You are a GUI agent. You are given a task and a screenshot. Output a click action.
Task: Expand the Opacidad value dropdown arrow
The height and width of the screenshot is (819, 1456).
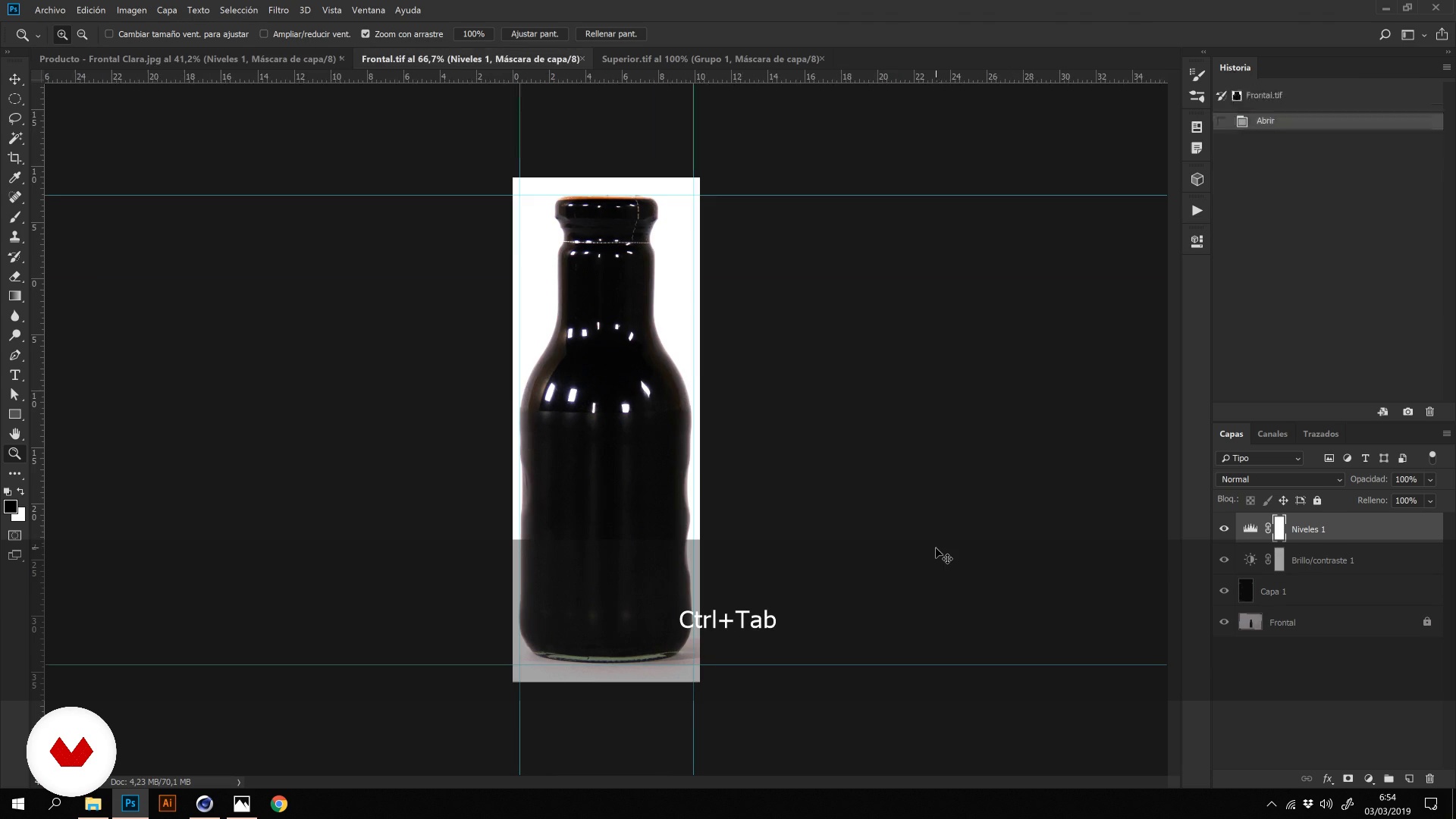(x=1430, y=479)
